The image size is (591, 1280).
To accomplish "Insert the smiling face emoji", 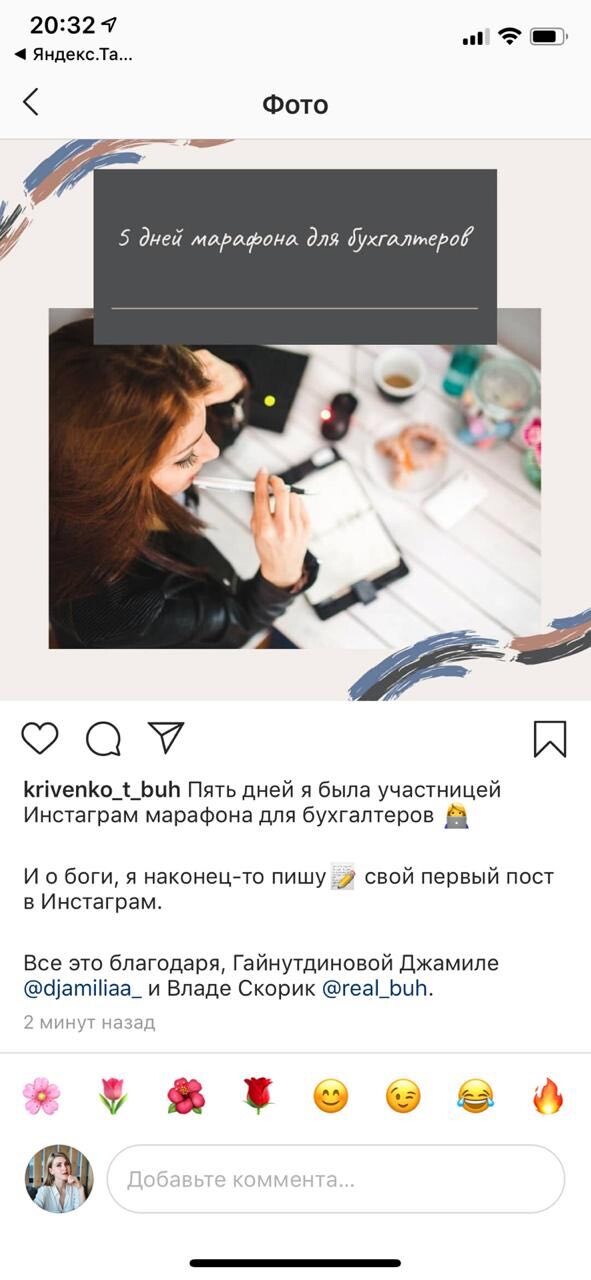I will (331, 1096).
